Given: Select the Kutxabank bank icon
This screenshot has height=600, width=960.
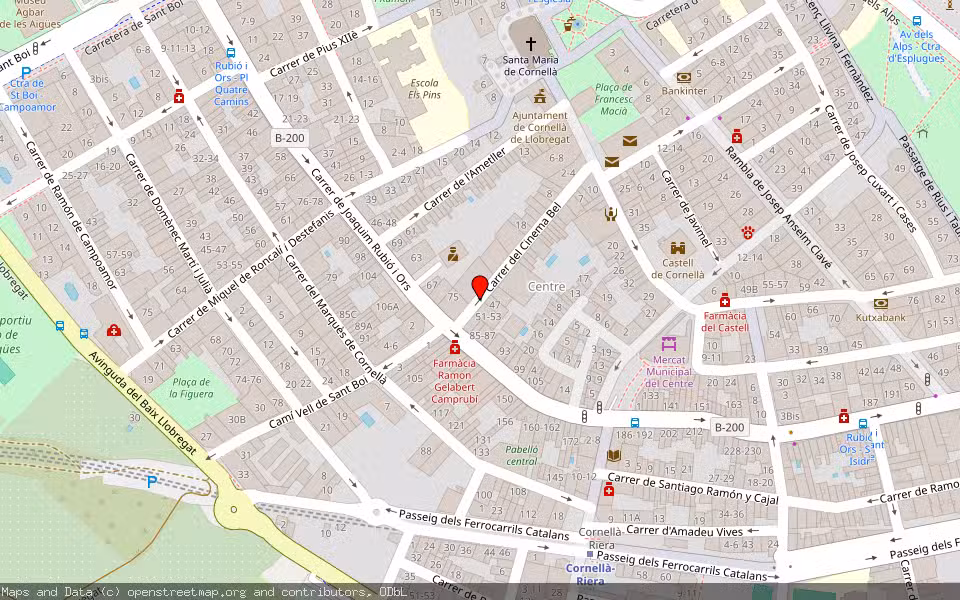Looking at the screenshot, I should coord(880,302).
